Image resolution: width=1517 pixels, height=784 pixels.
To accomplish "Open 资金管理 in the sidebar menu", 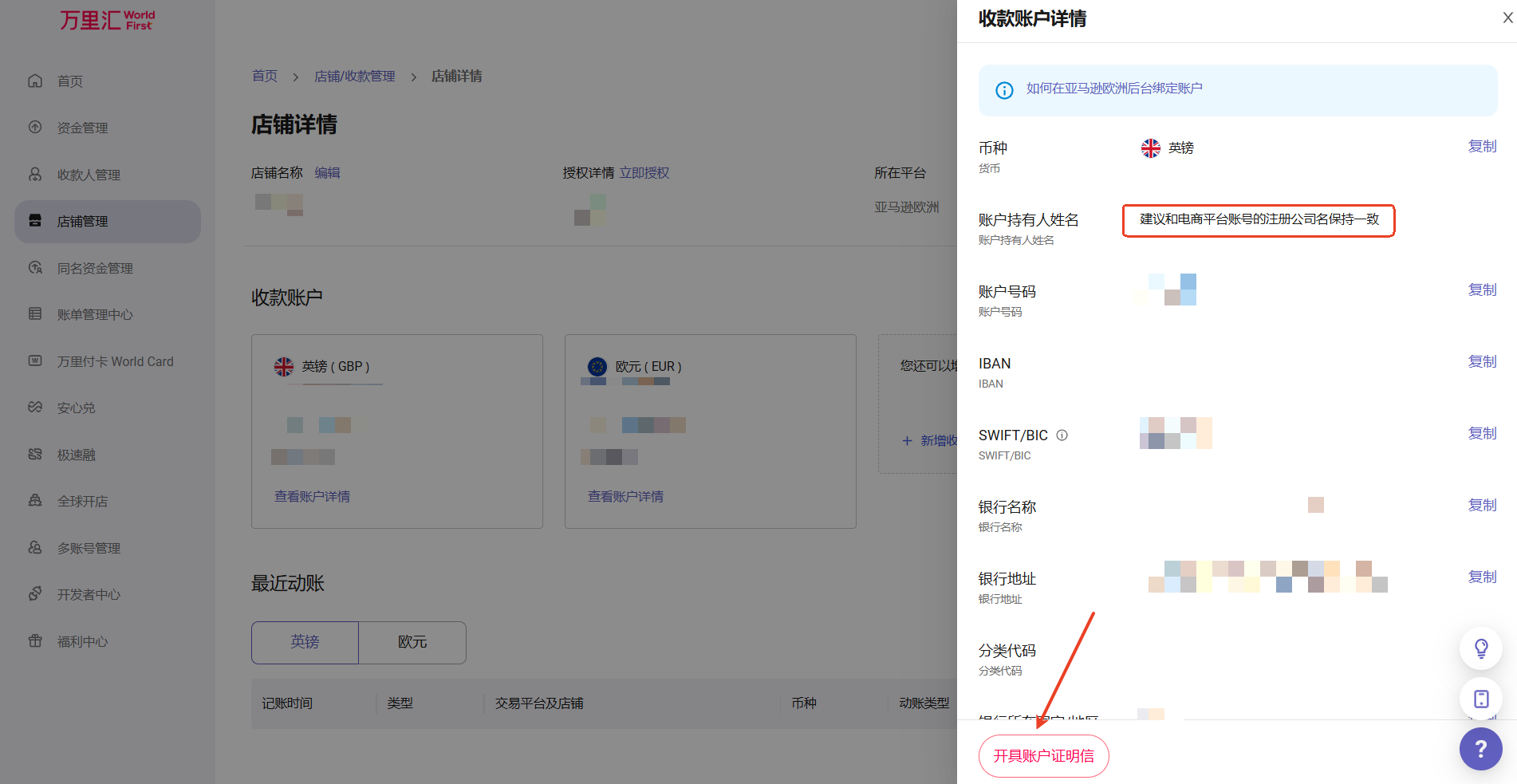I will (83, 128).
